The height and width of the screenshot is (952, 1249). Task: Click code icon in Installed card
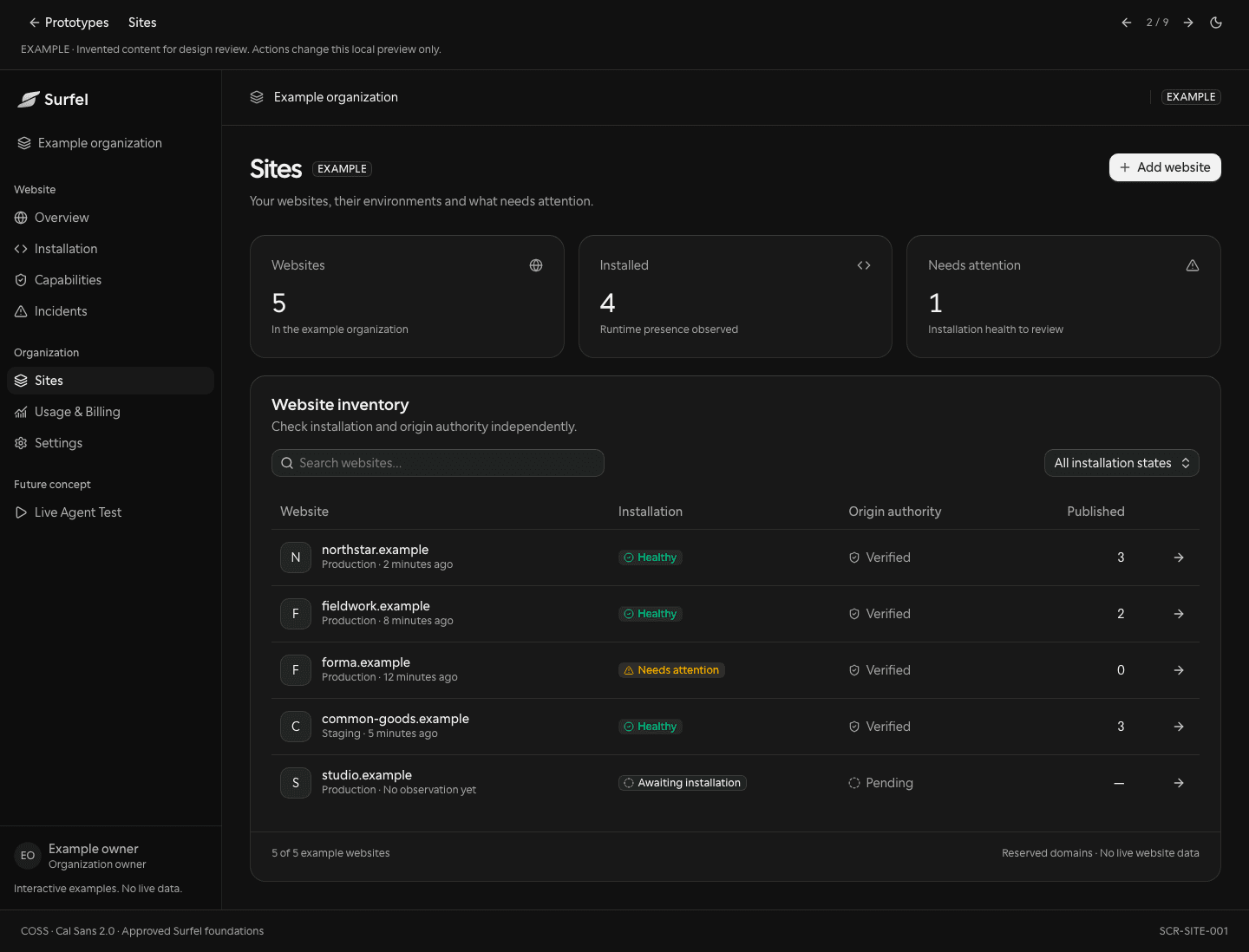point(864,265)
